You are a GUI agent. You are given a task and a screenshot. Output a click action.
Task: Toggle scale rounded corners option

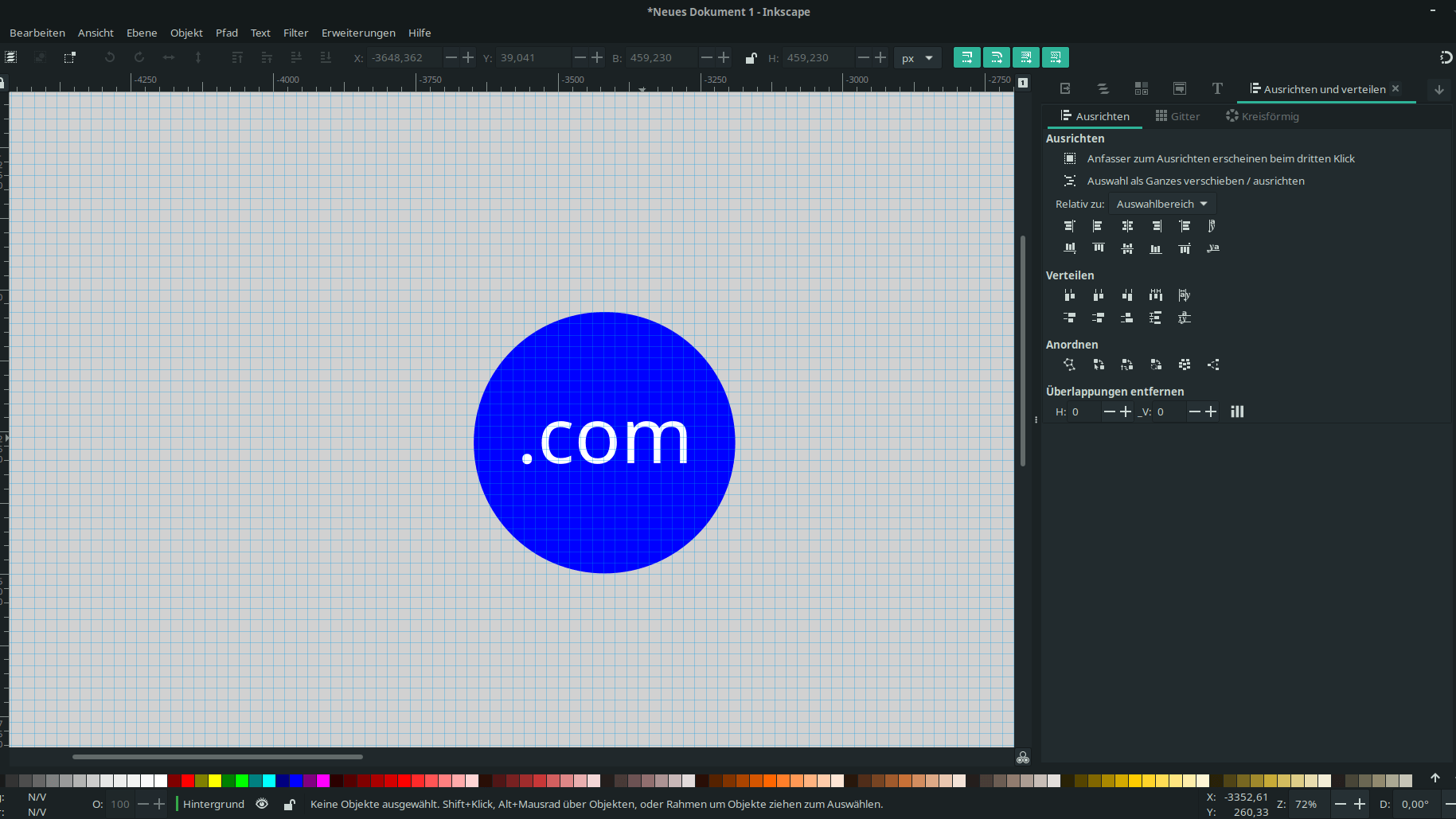coord(996,57)
